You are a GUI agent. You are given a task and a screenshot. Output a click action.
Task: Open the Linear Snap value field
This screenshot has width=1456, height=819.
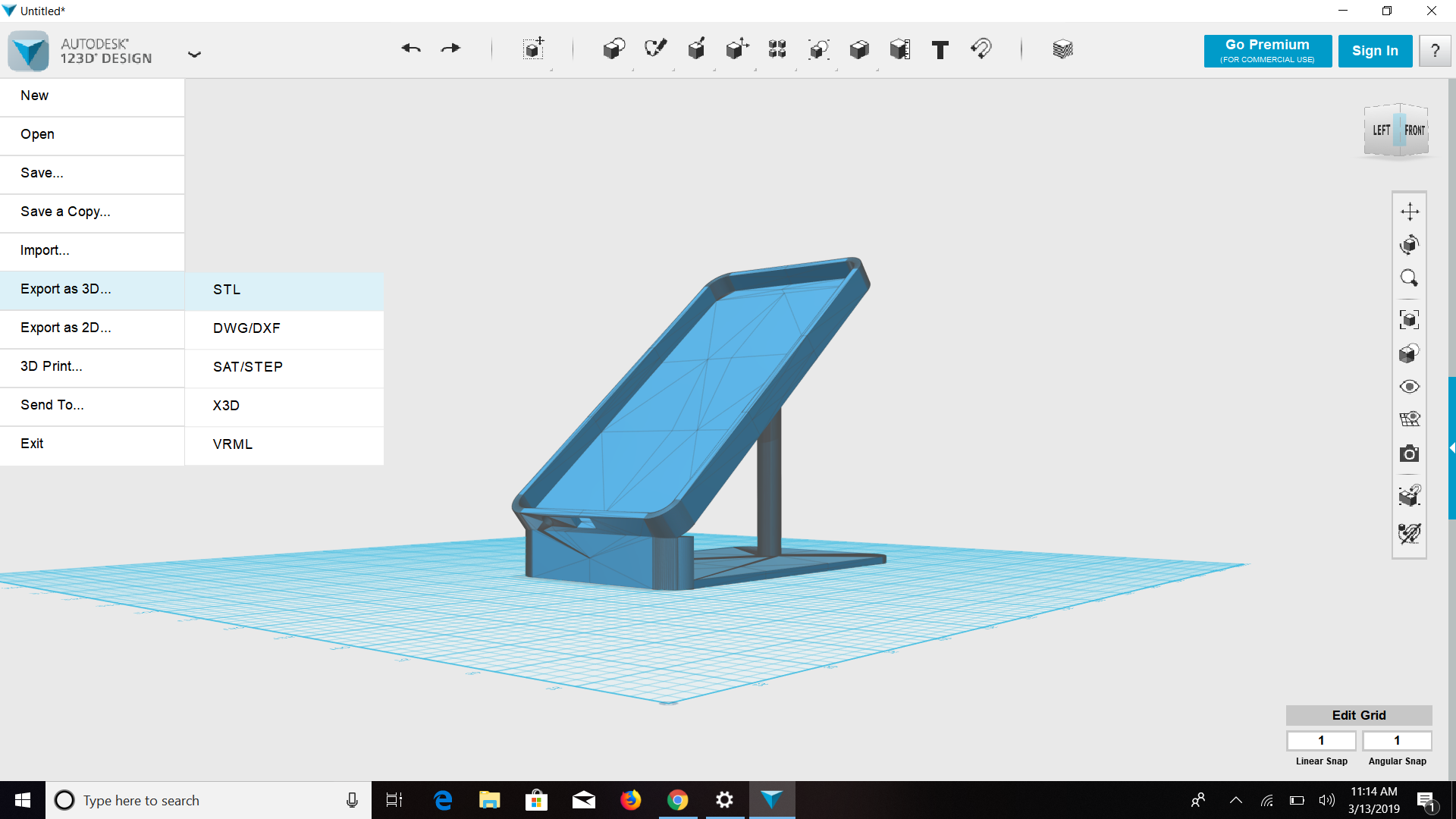(1321, 740)
